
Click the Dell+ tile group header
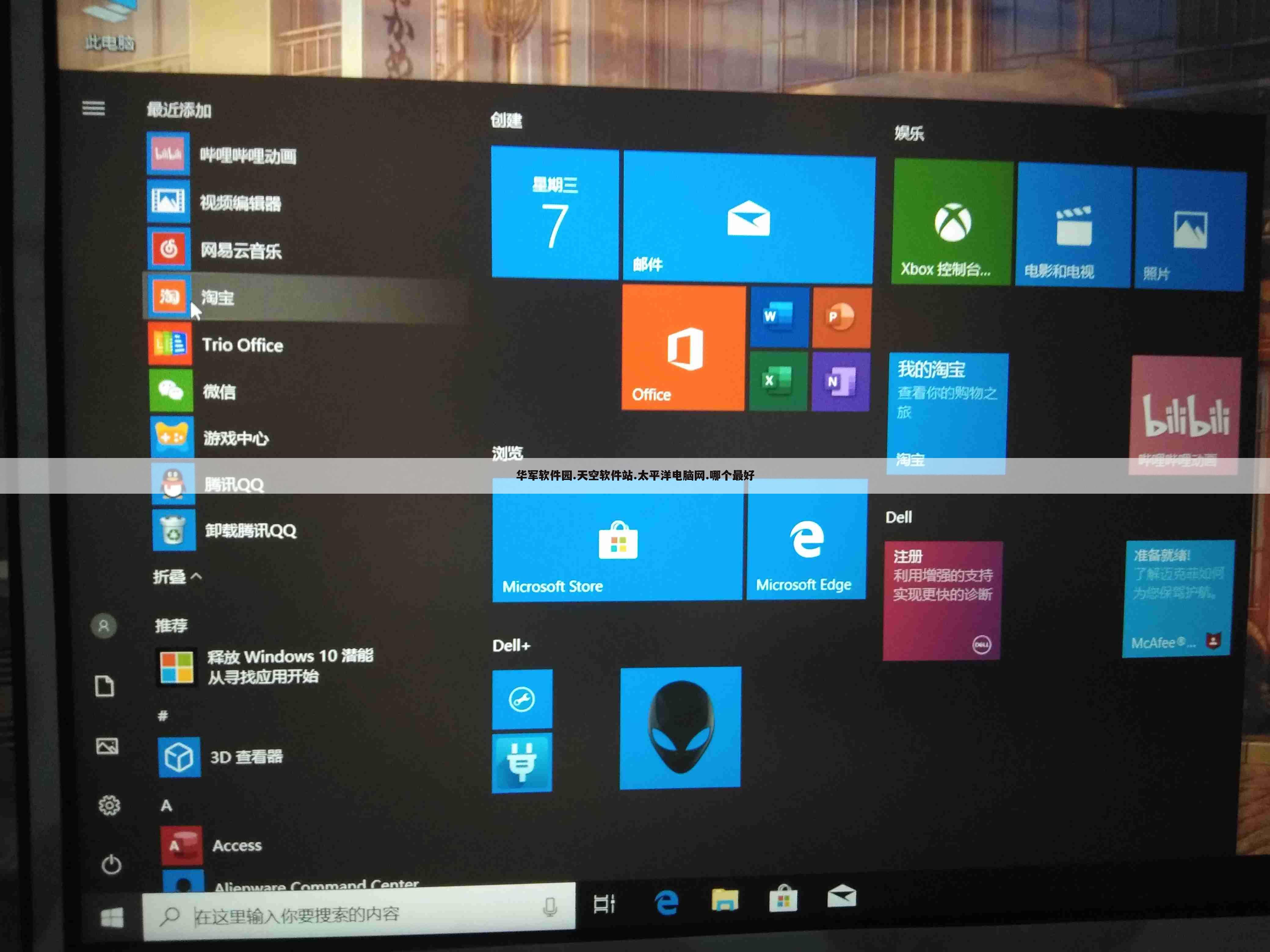[511, 646]
